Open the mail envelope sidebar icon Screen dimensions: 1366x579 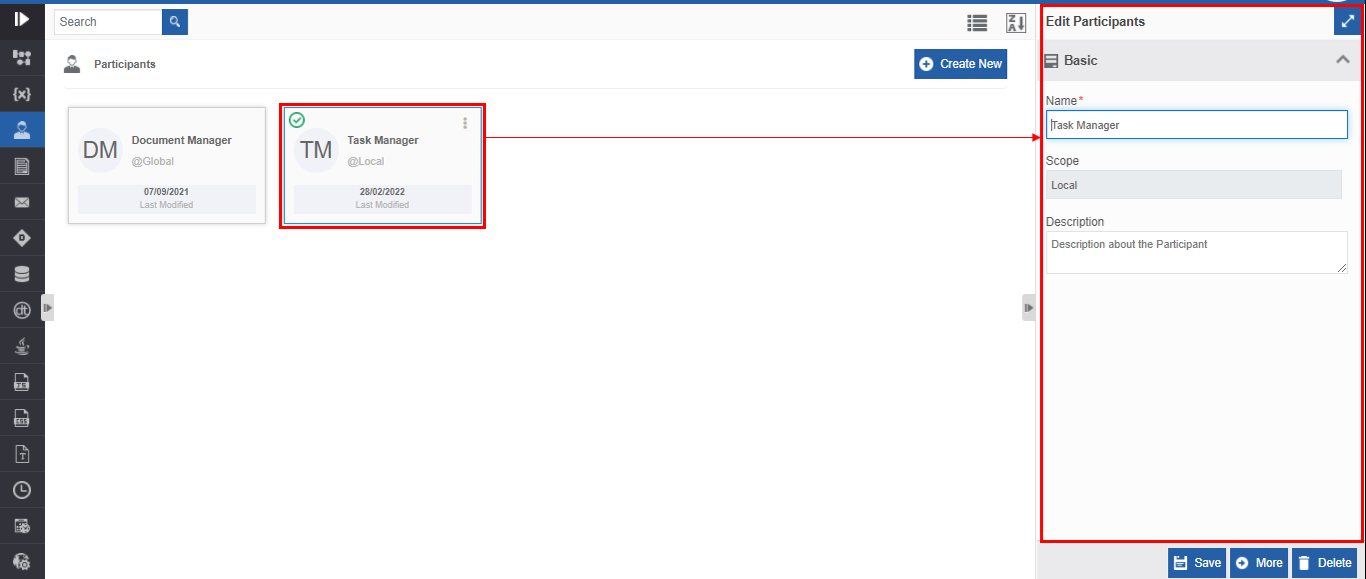(22, 203)
